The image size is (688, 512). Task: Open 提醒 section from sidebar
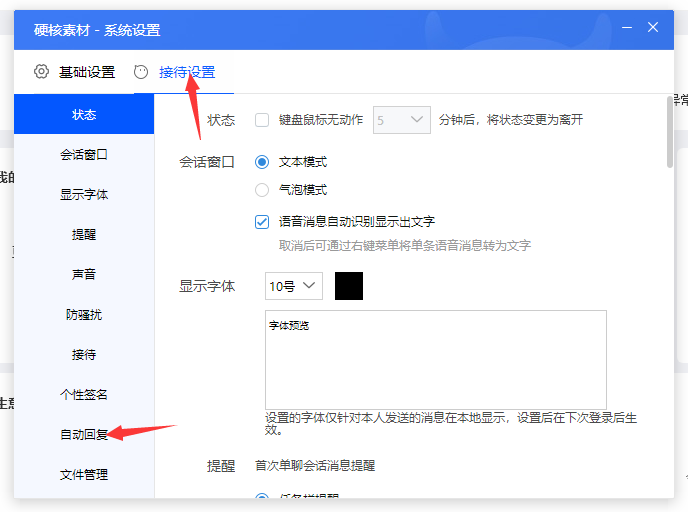coord(84,234)
